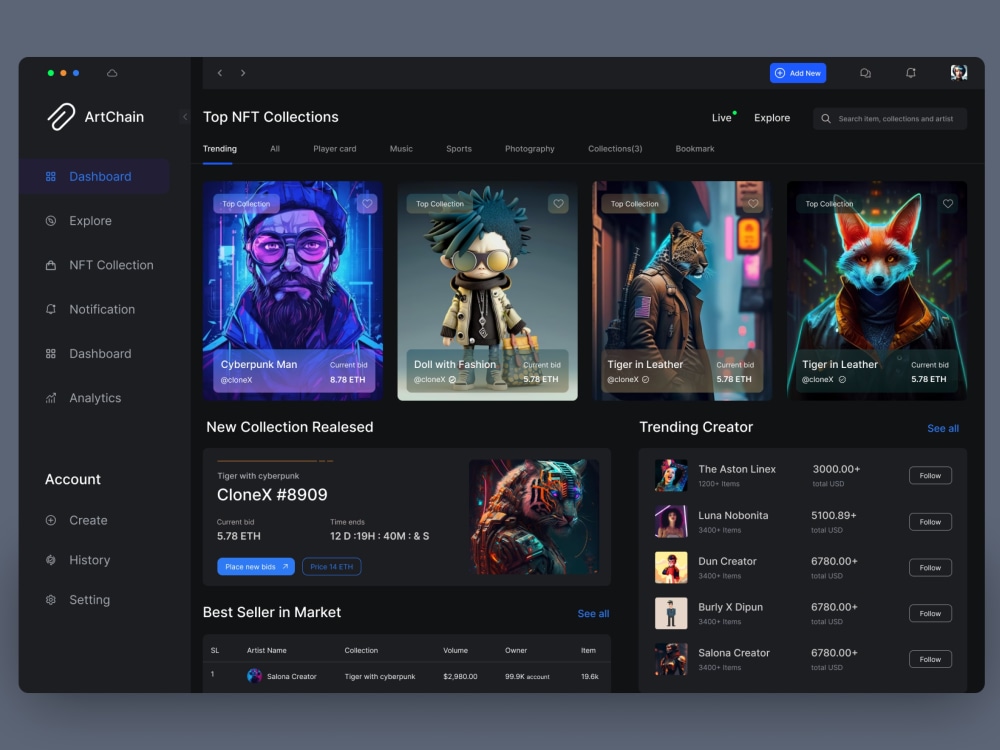Click the @cloneX handle on Cyberpunk Man
This screenshot has height=750, width=1000.
pyautogui.click(x=237, y=380)
